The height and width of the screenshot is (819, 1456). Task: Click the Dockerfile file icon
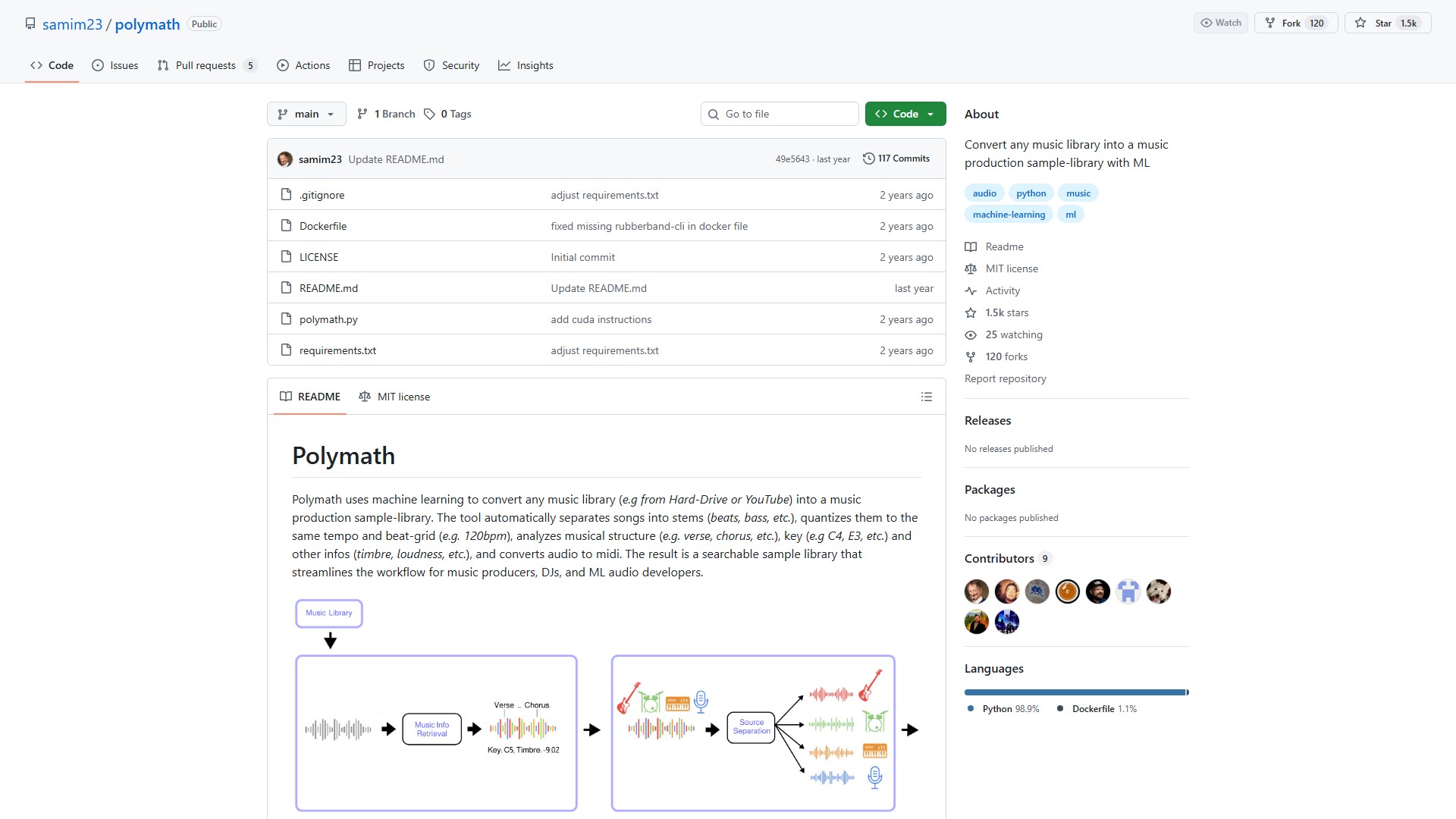pyautogui.click(x=286, y=226)
